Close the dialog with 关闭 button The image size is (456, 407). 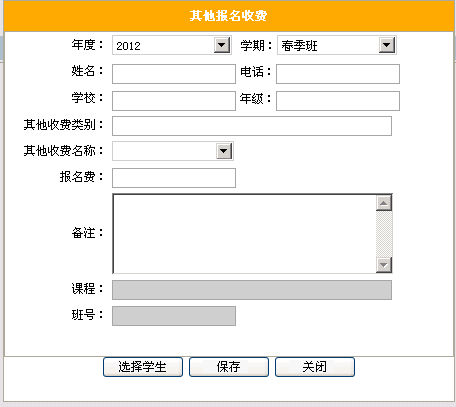pos(315,367)
